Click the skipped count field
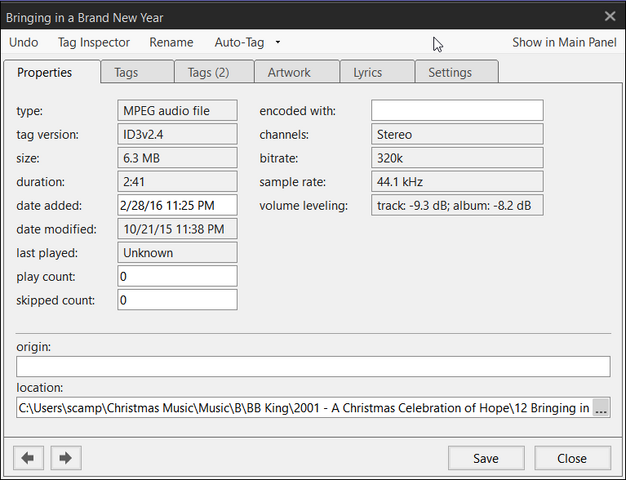The image size is (626, 480). (177, 300)
